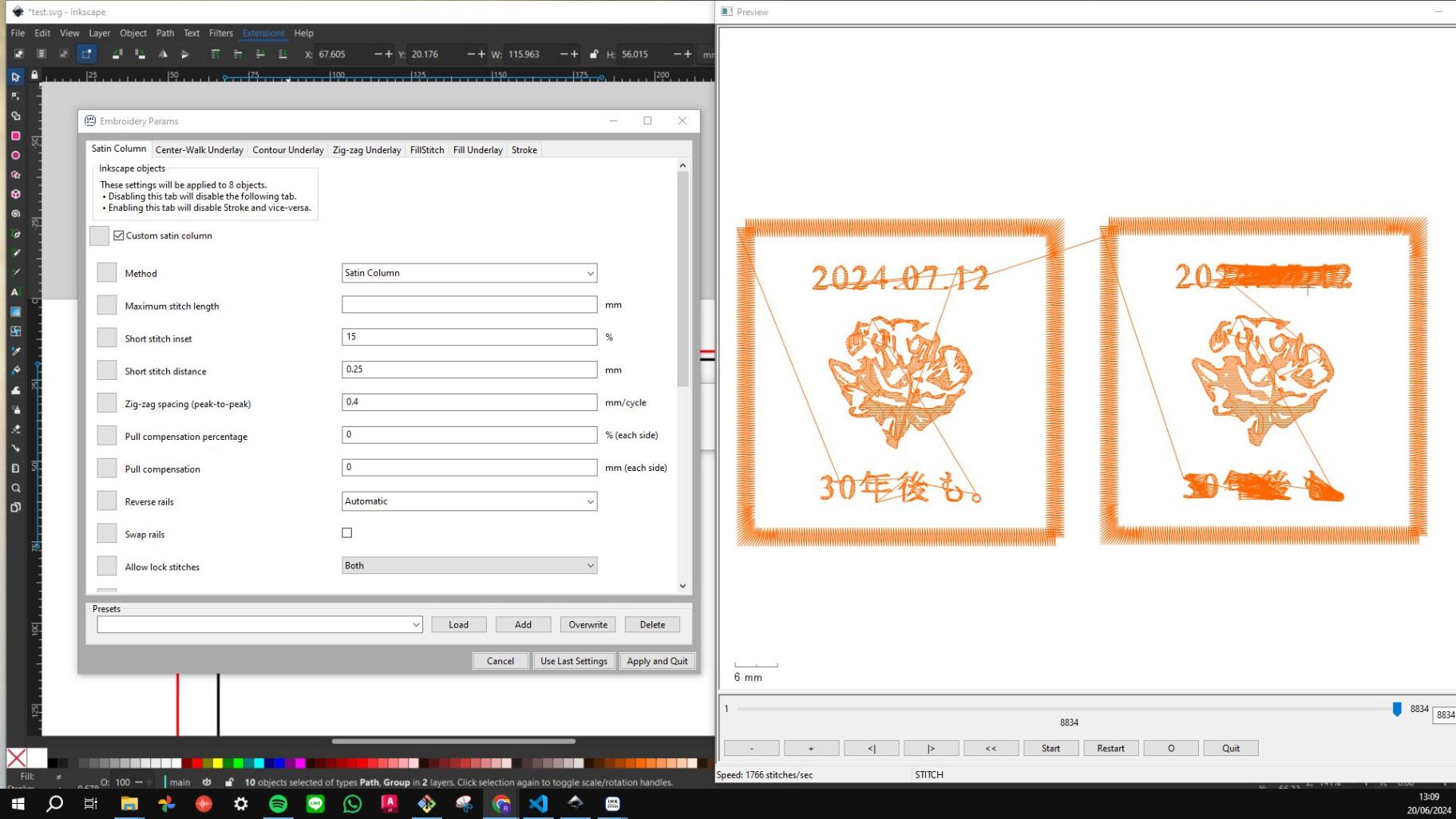Click Restart in Preview window

tap(1110, 748)
